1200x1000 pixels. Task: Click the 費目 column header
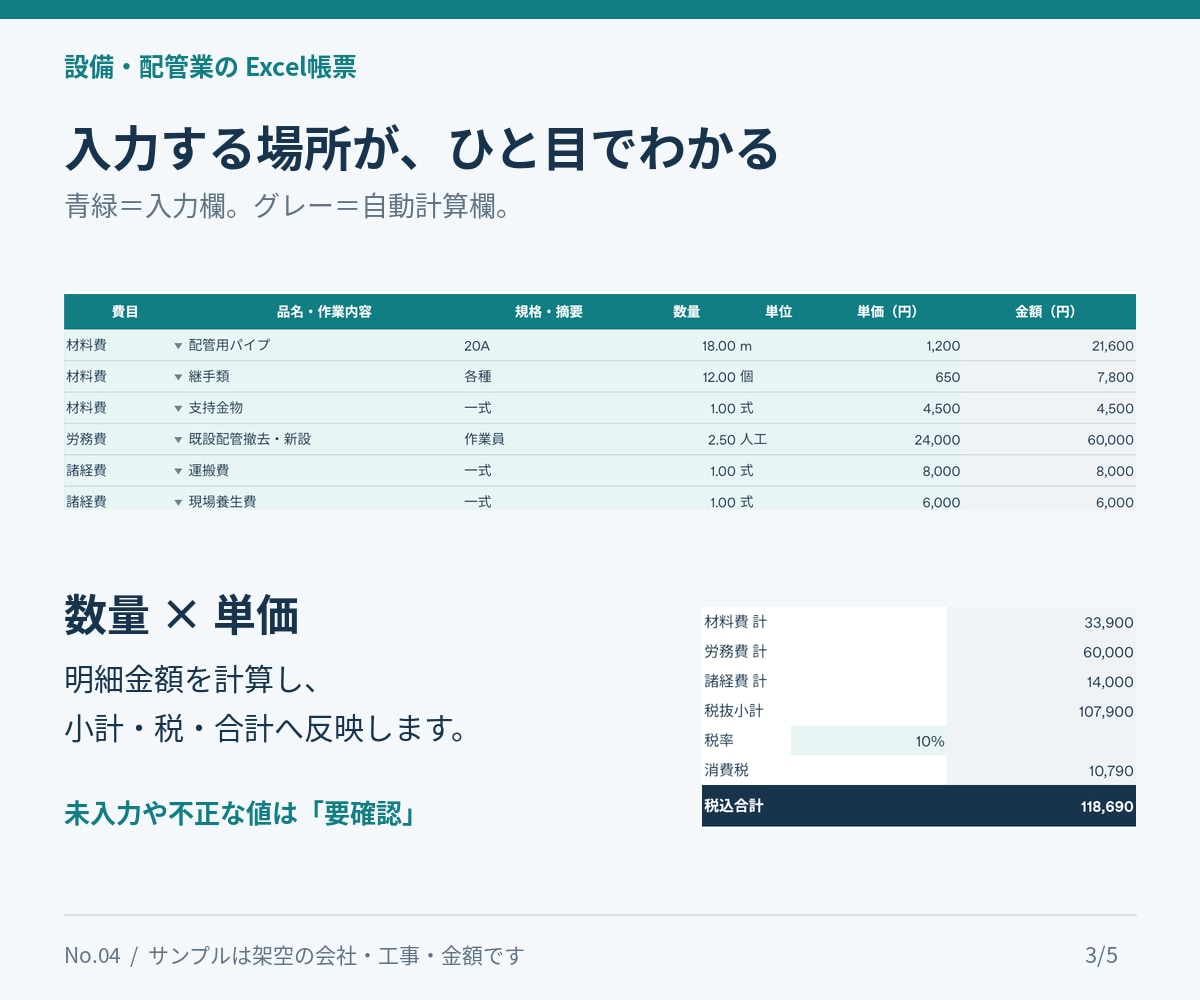click(x=125, y=312)
